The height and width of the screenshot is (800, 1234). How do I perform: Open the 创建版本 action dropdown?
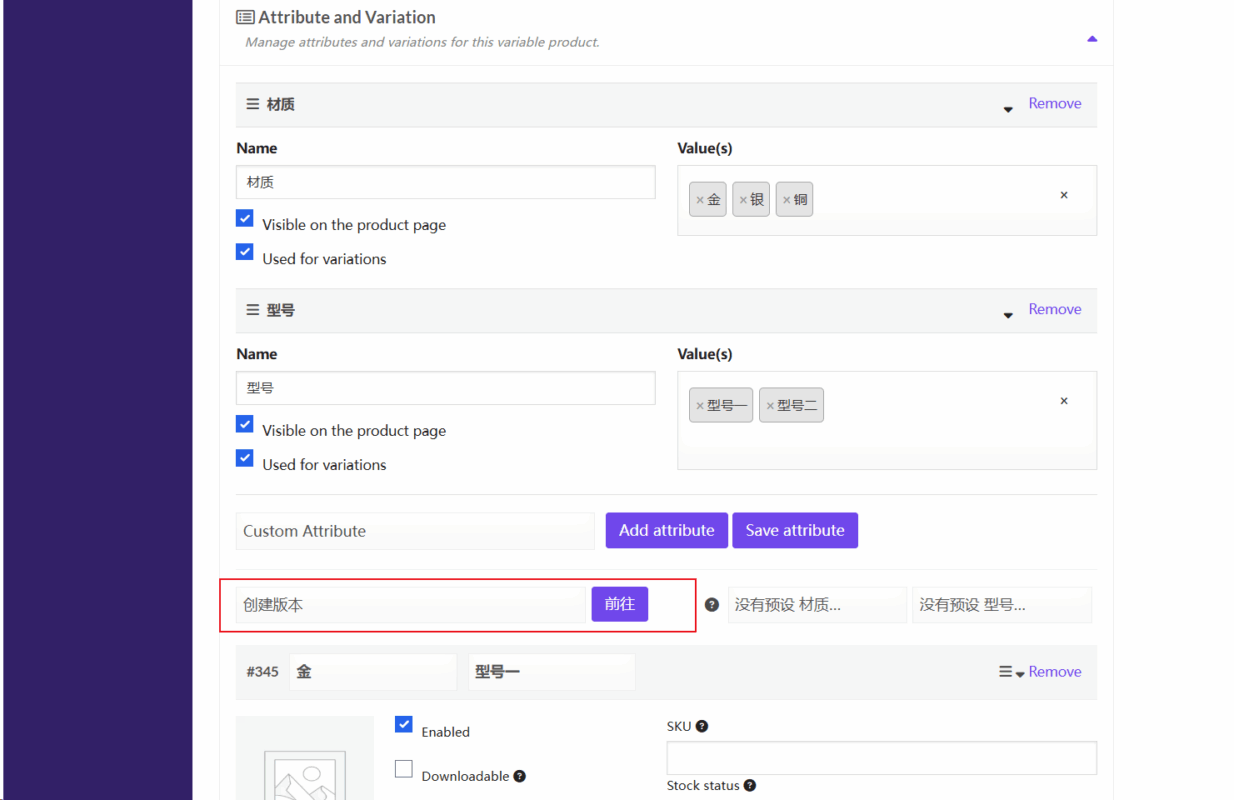tap(410, 605)
